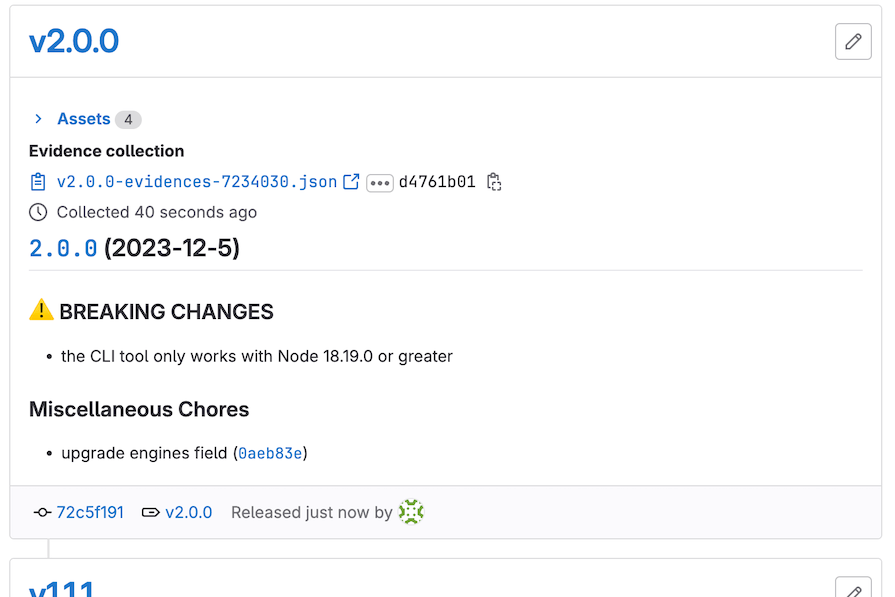Click the releaser's avatar image
Image resolution: width=895 pixels, height=597 pixels.
pyautogui.click(x=410, y=511)
